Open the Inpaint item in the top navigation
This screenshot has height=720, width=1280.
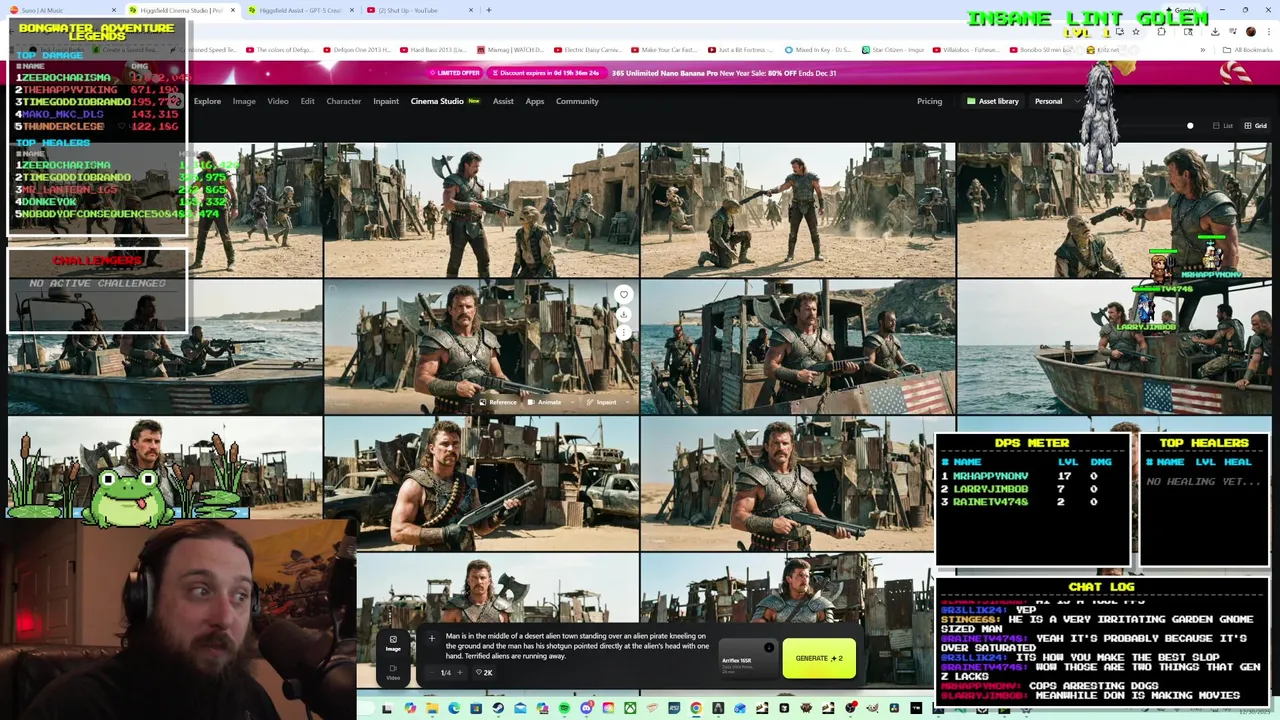pos(386,101)
